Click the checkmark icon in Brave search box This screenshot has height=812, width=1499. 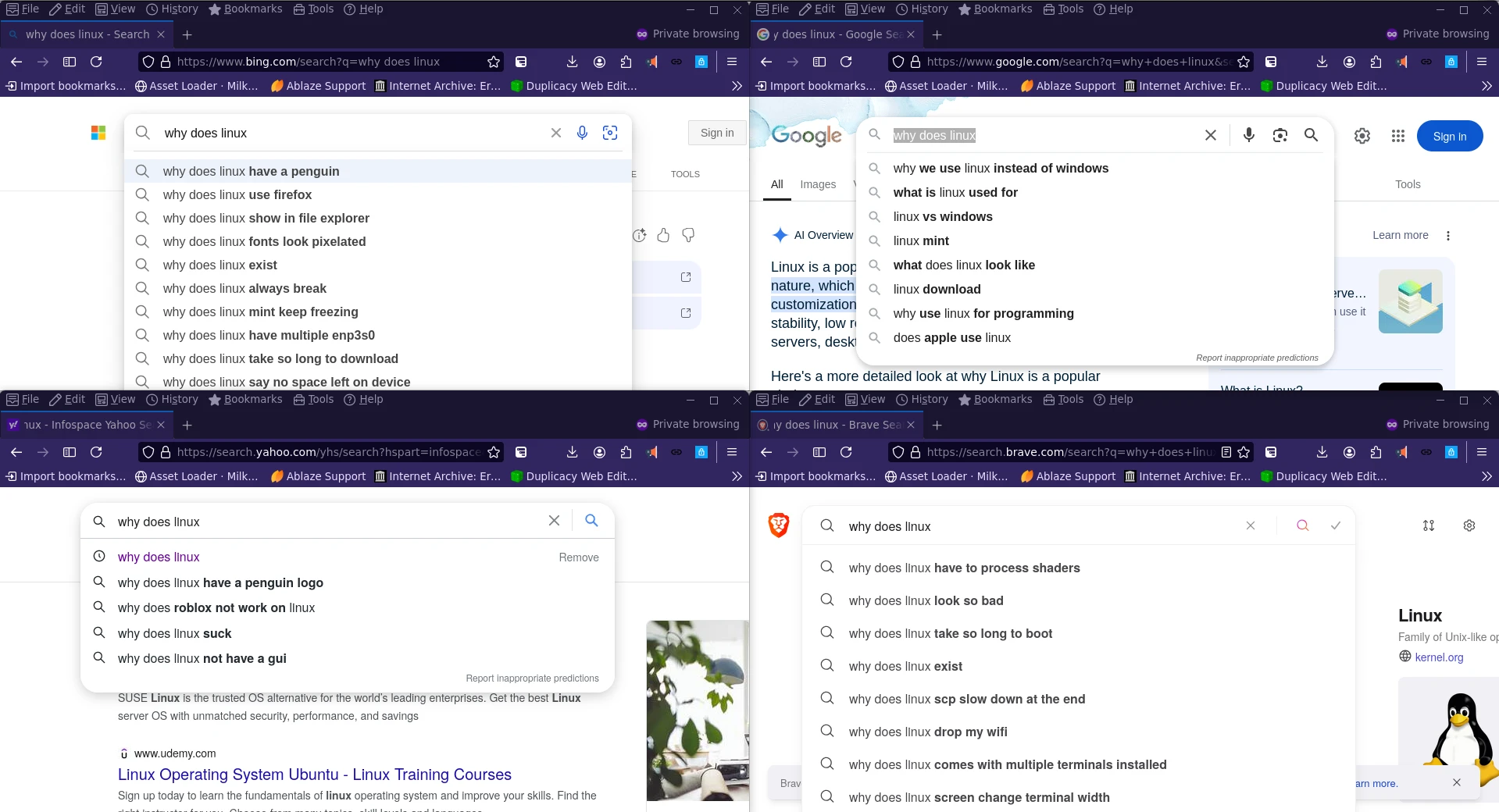[x=1336, y=525]
